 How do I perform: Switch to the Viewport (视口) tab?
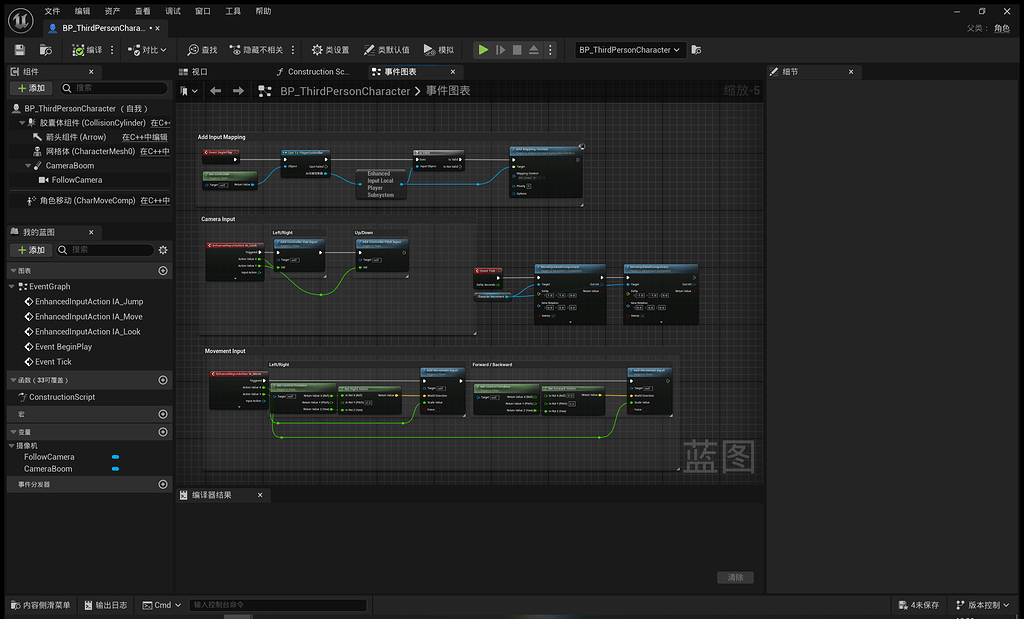(x=196, y=71)
